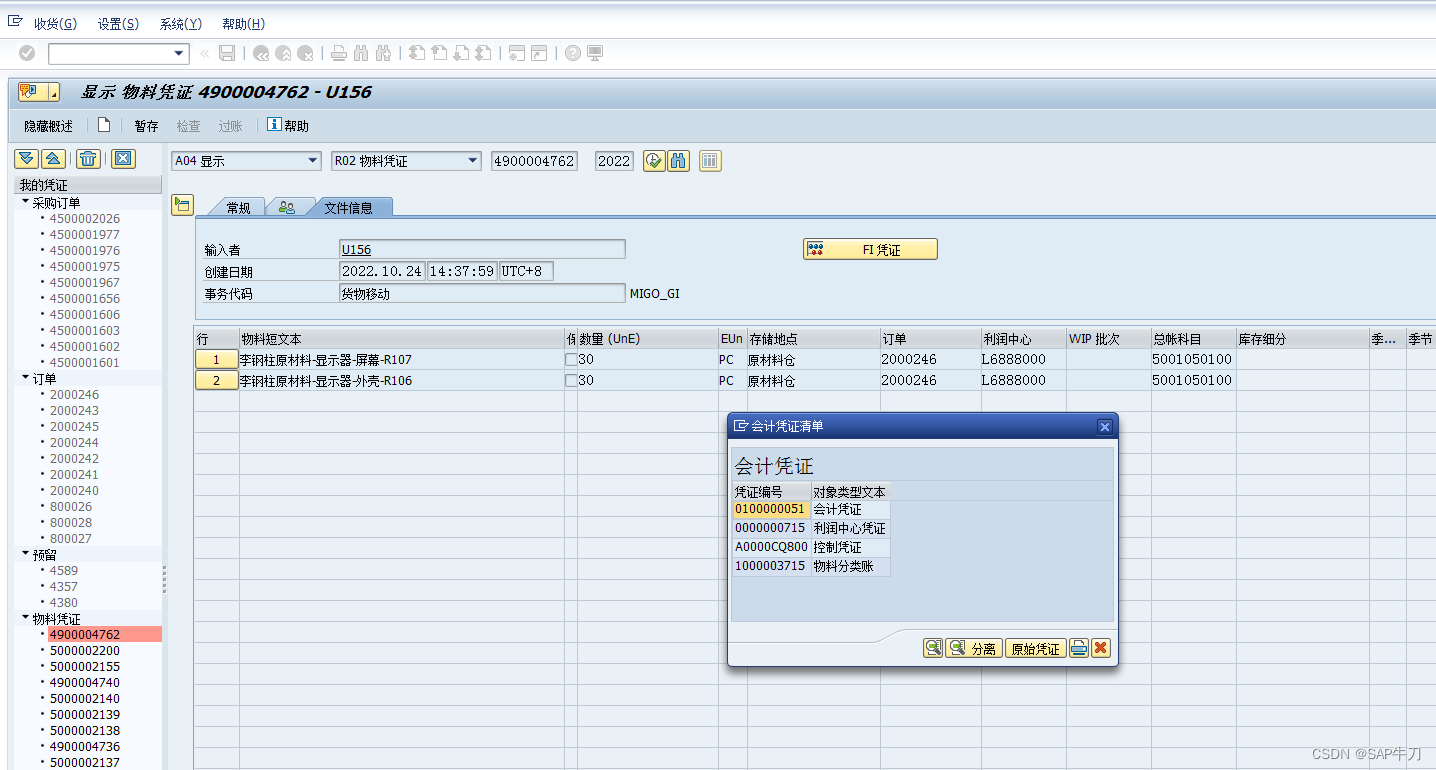Click the command input field
This screenshot has height=770, width=1436.
point(110,53)
